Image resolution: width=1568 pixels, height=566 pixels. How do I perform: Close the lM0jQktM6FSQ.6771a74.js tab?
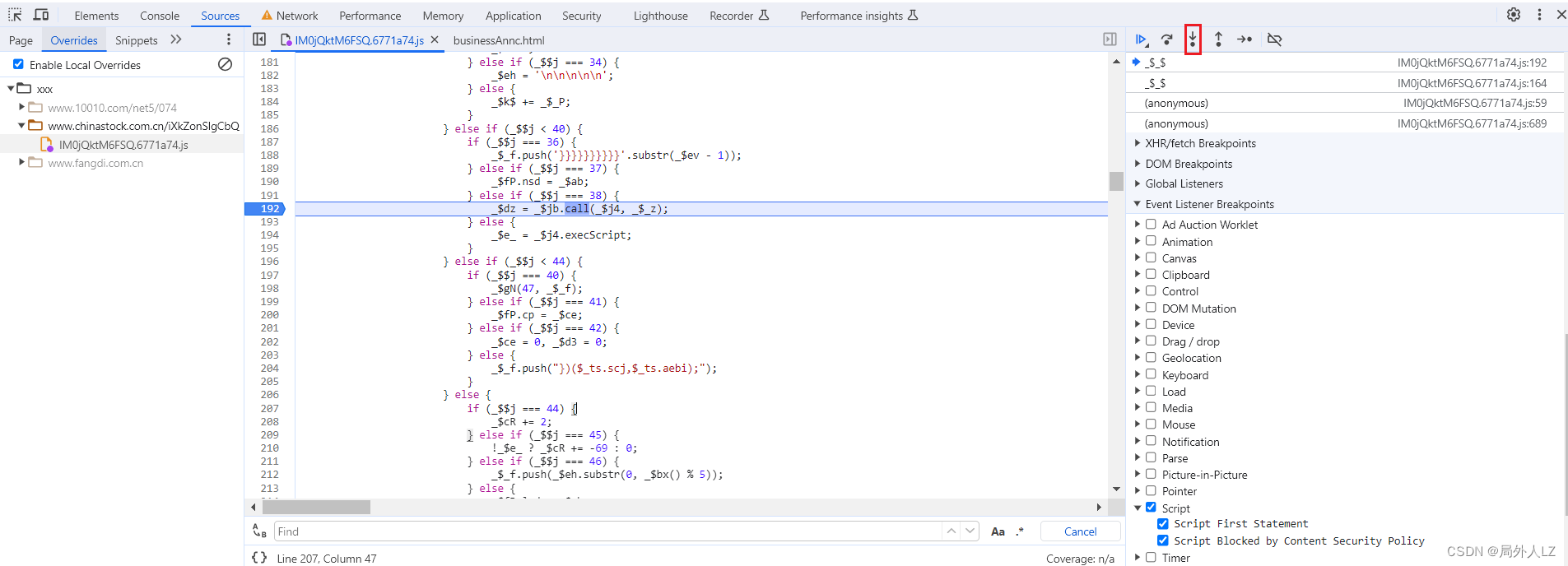(x=435, y=39)
